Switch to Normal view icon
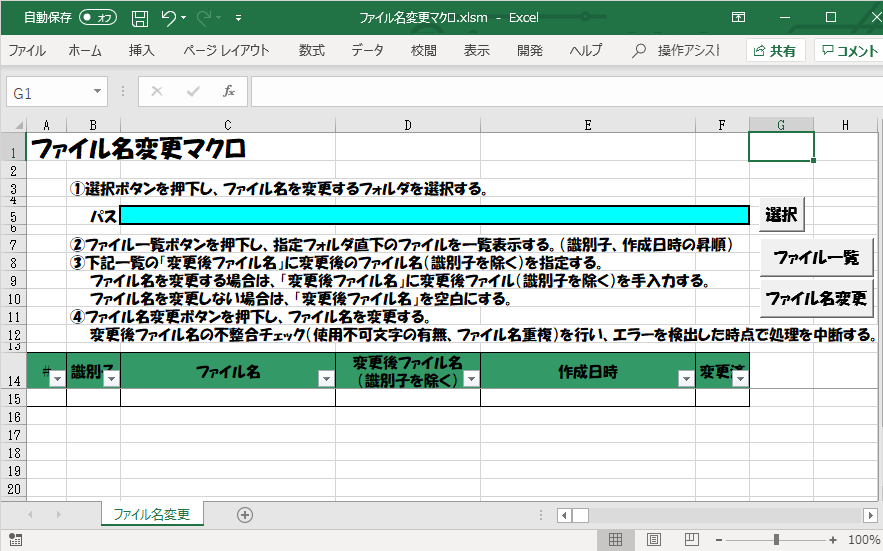Screen dimensions: 883x551 pyautogui.click(x=616, y=540)
